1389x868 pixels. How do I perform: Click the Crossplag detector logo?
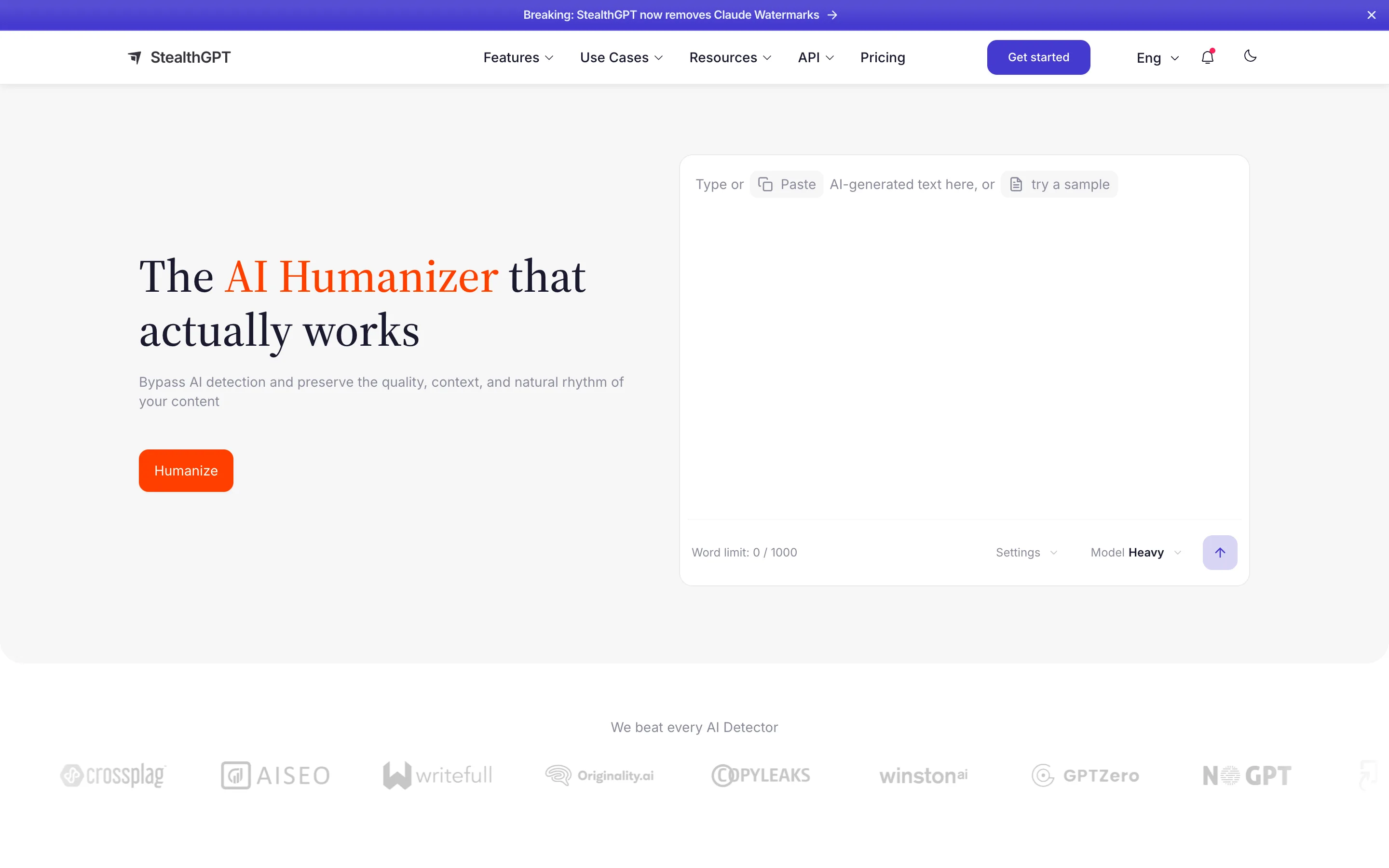113,775
